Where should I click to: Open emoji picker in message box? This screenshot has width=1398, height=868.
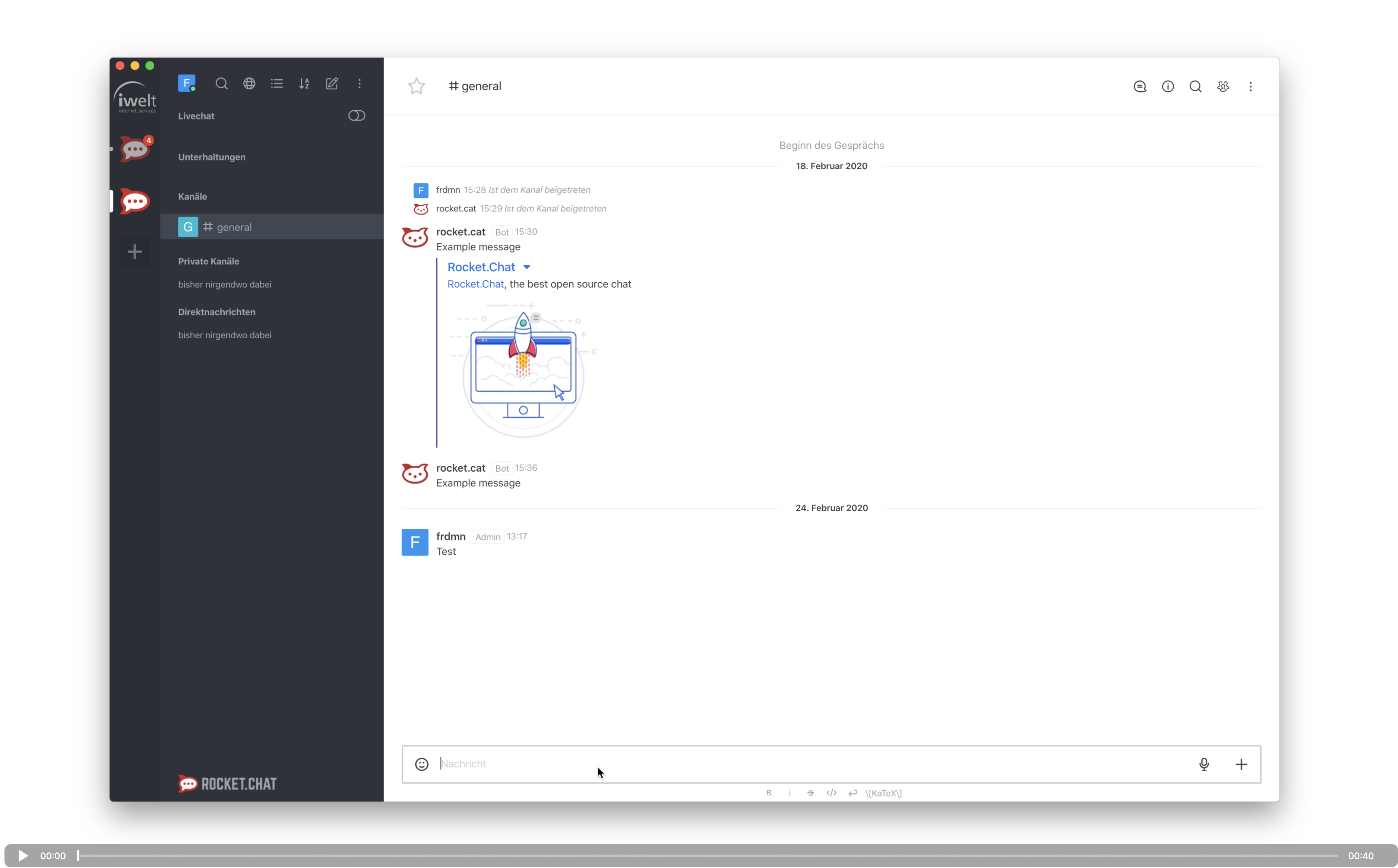click(422, 764)
